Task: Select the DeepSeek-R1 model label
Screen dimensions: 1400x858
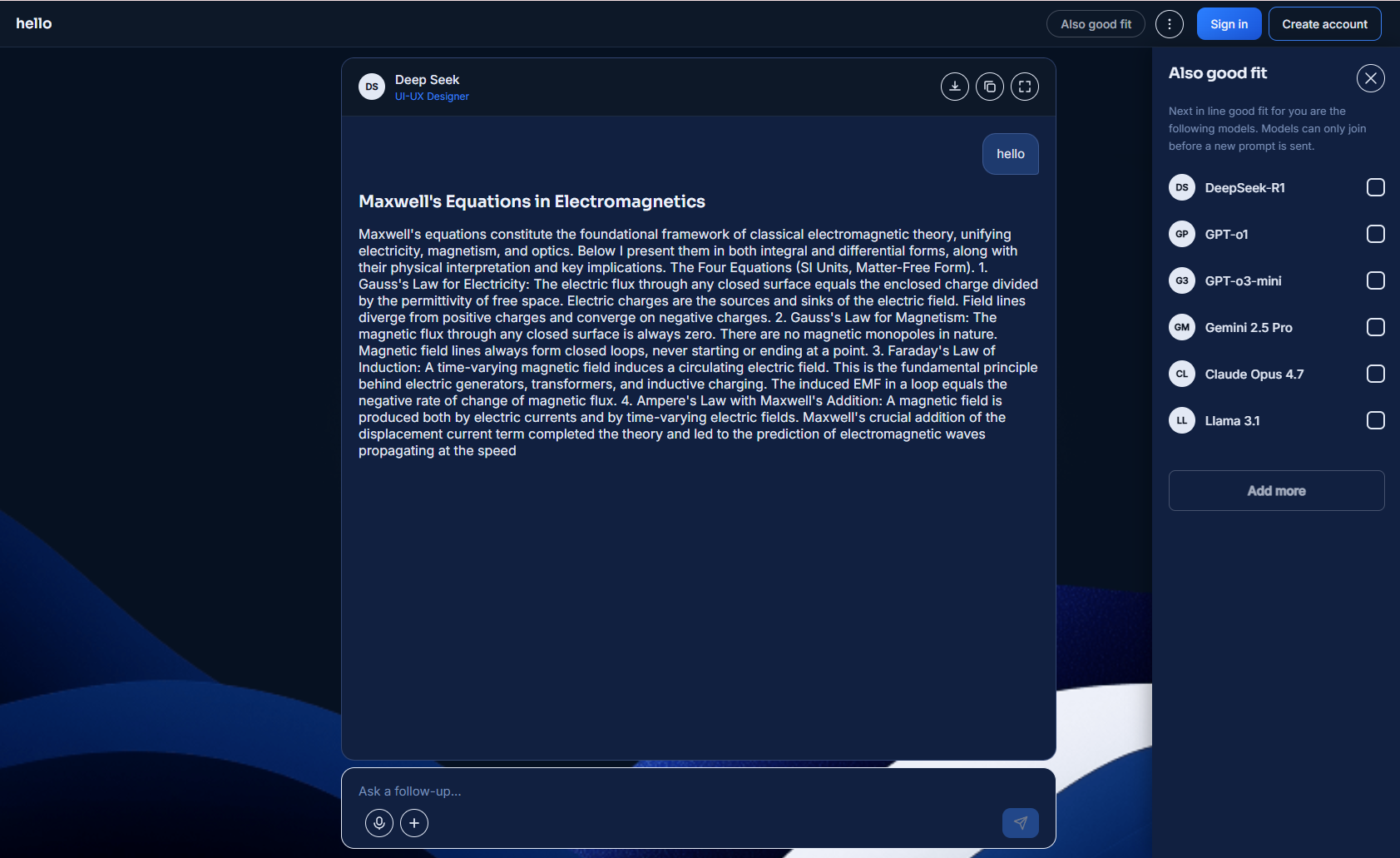Action: click(x=1245, y=188)
